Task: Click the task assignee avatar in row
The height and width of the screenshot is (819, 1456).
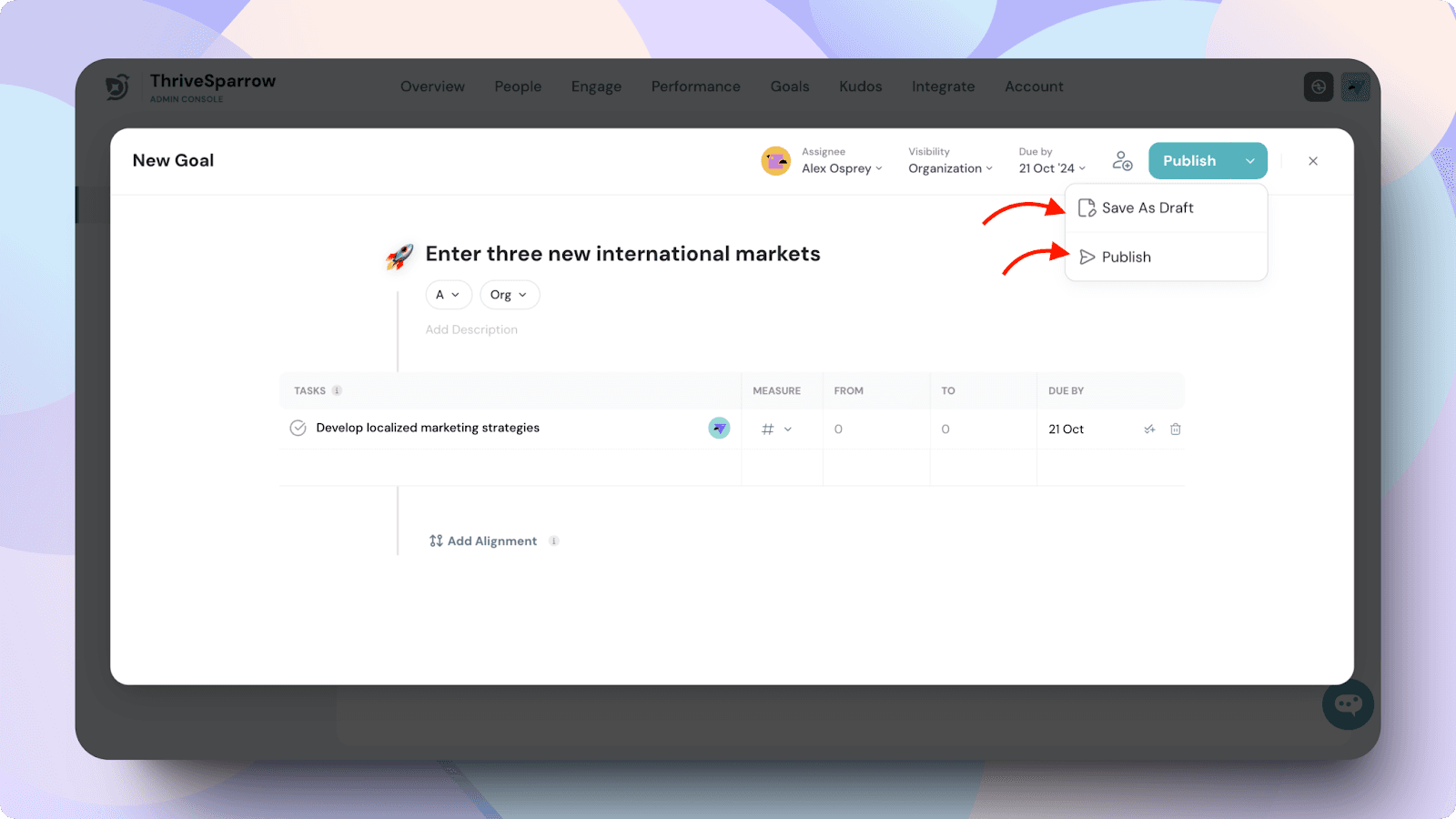Action: [x=719, y=428]
